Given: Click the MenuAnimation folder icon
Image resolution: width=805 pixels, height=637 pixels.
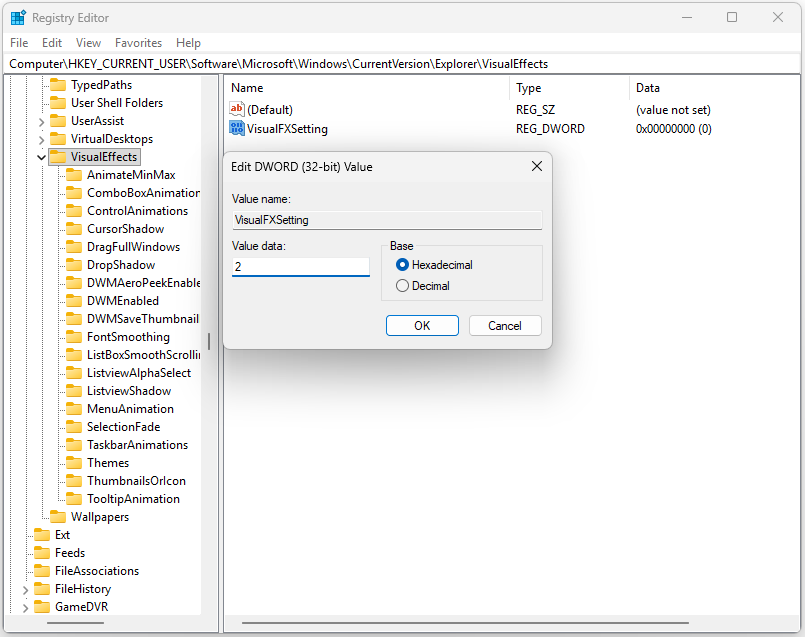Looking at the screenshot, I should 74,409.
